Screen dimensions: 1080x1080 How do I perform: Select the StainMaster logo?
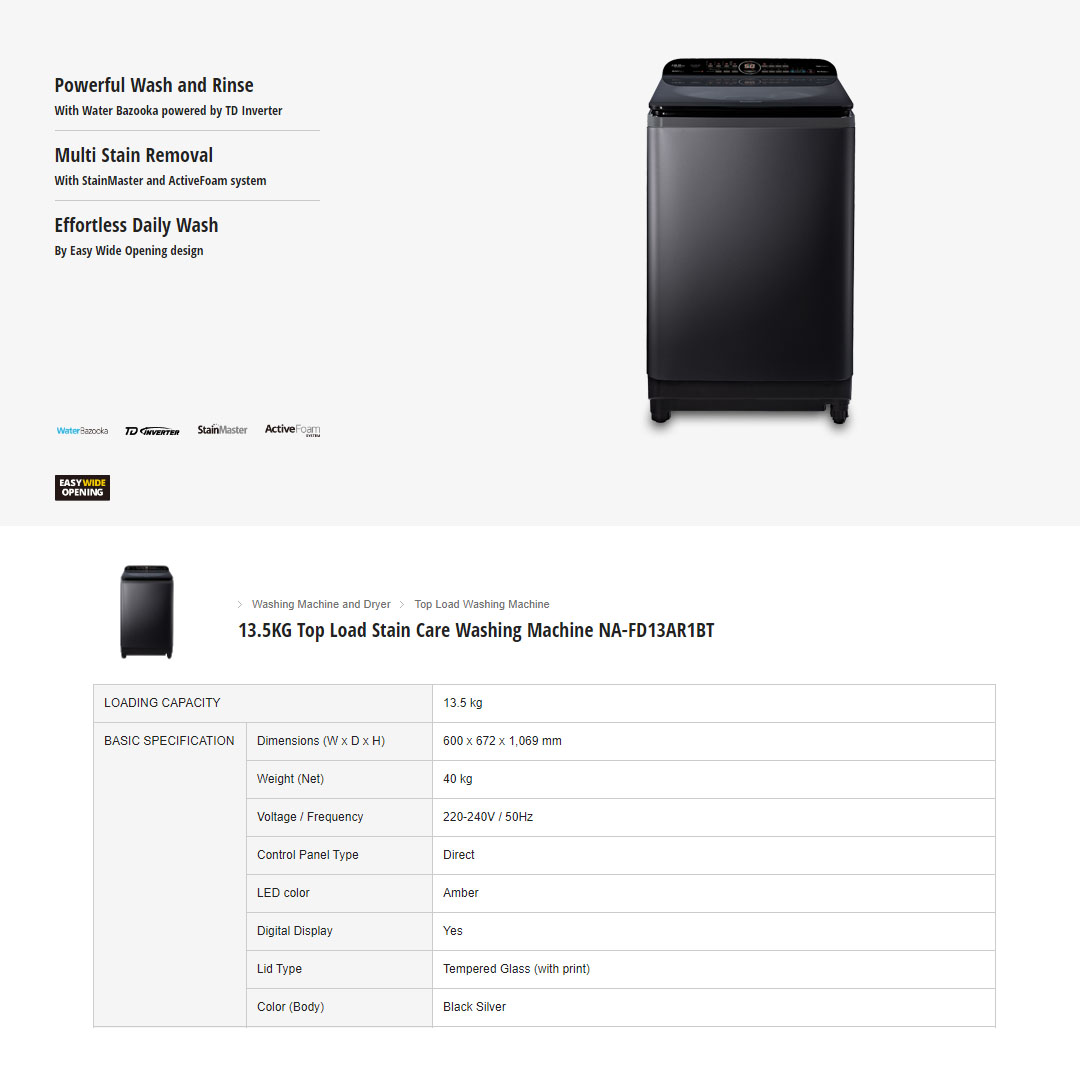tap(222, 430)
